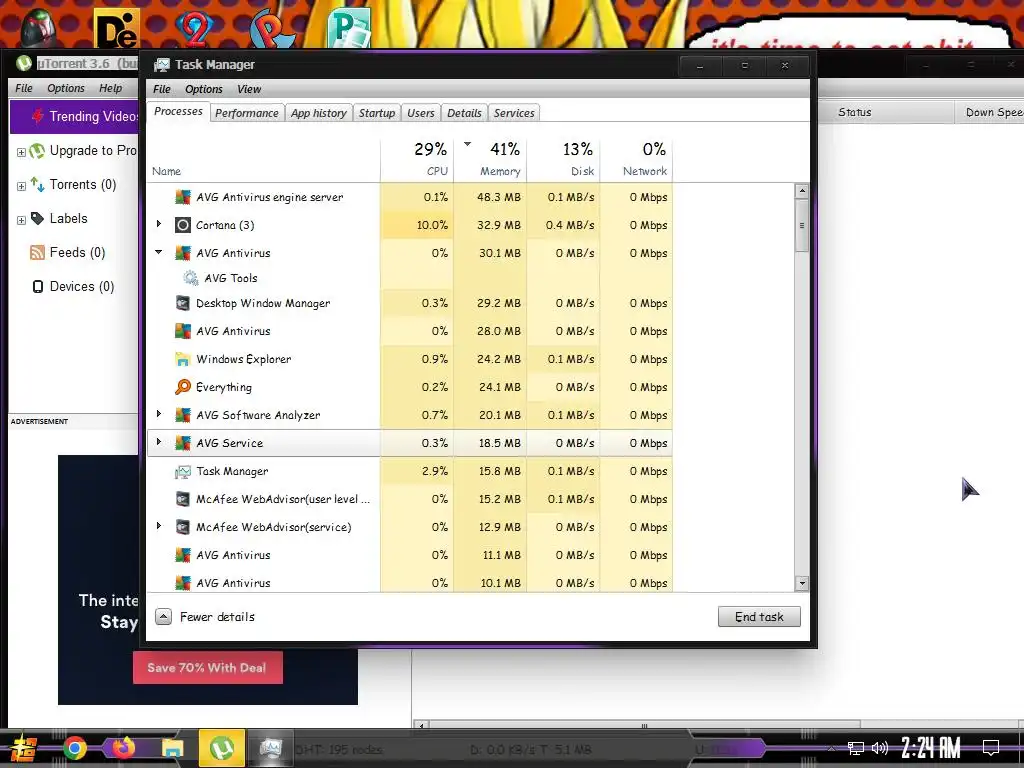
Task: Switch to the Services tab
Action: (514, 113)
